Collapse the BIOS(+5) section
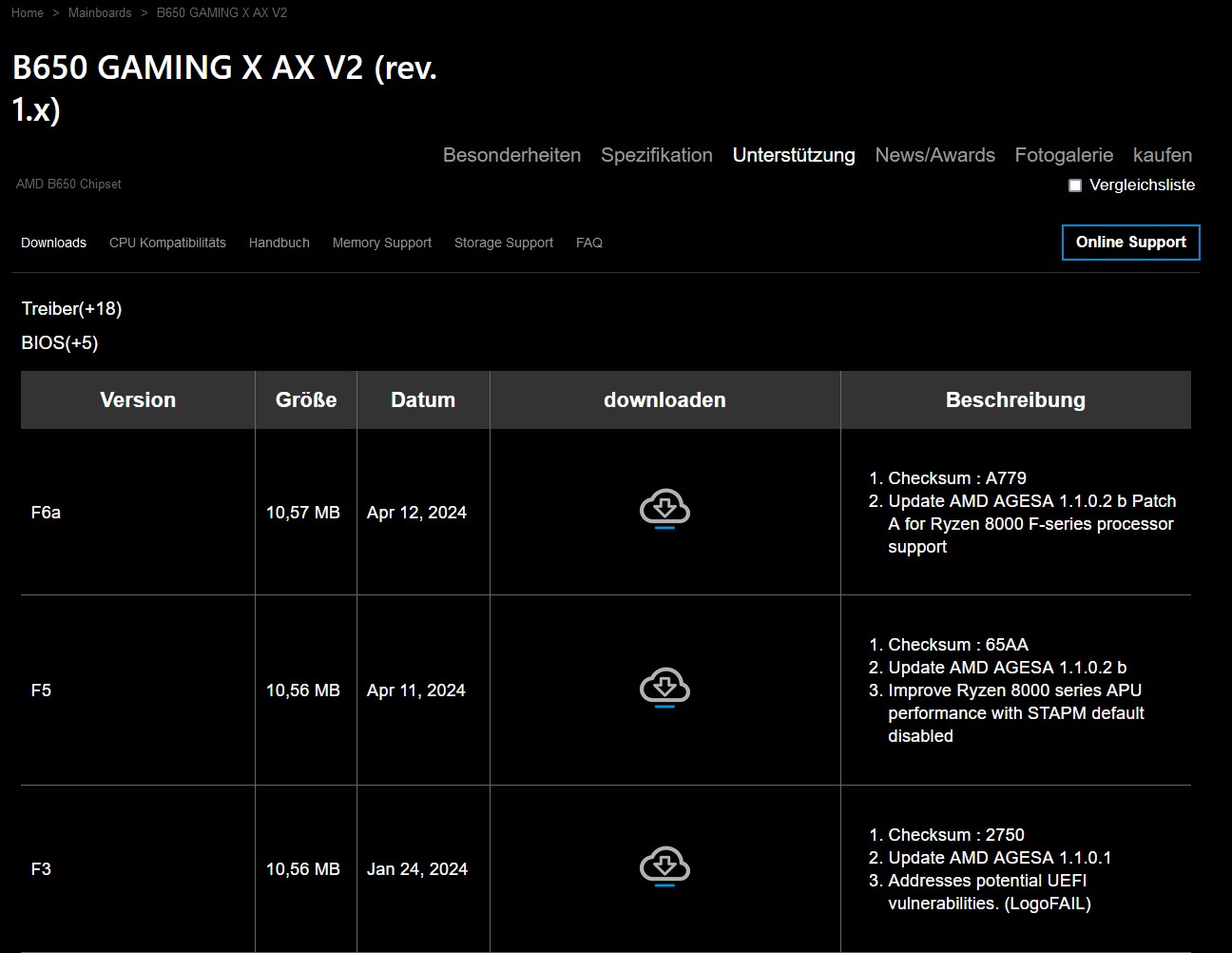Viewport: 1232px width, 953px height. coord(60,342)
